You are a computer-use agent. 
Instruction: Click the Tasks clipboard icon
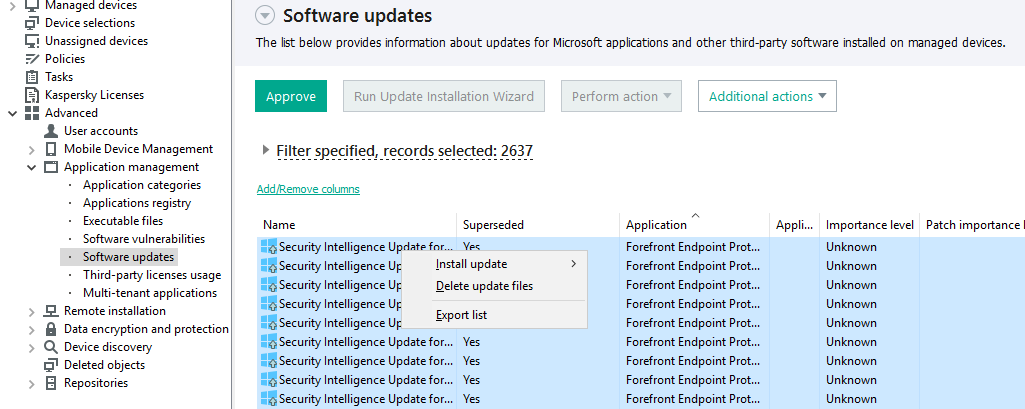click(32, 77)
